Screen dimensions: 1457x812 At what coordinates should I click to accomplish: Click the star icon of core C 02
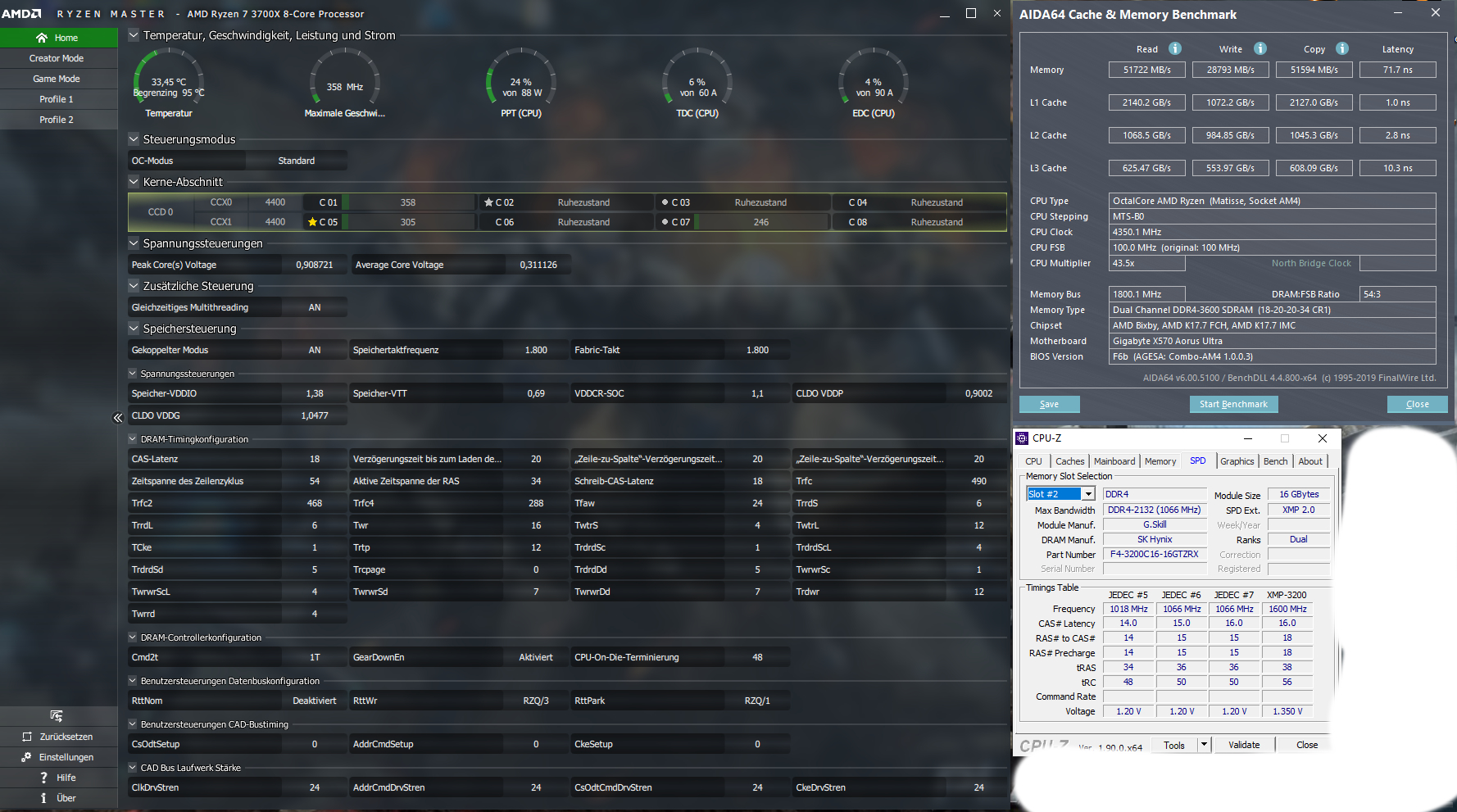coord(488,202)
